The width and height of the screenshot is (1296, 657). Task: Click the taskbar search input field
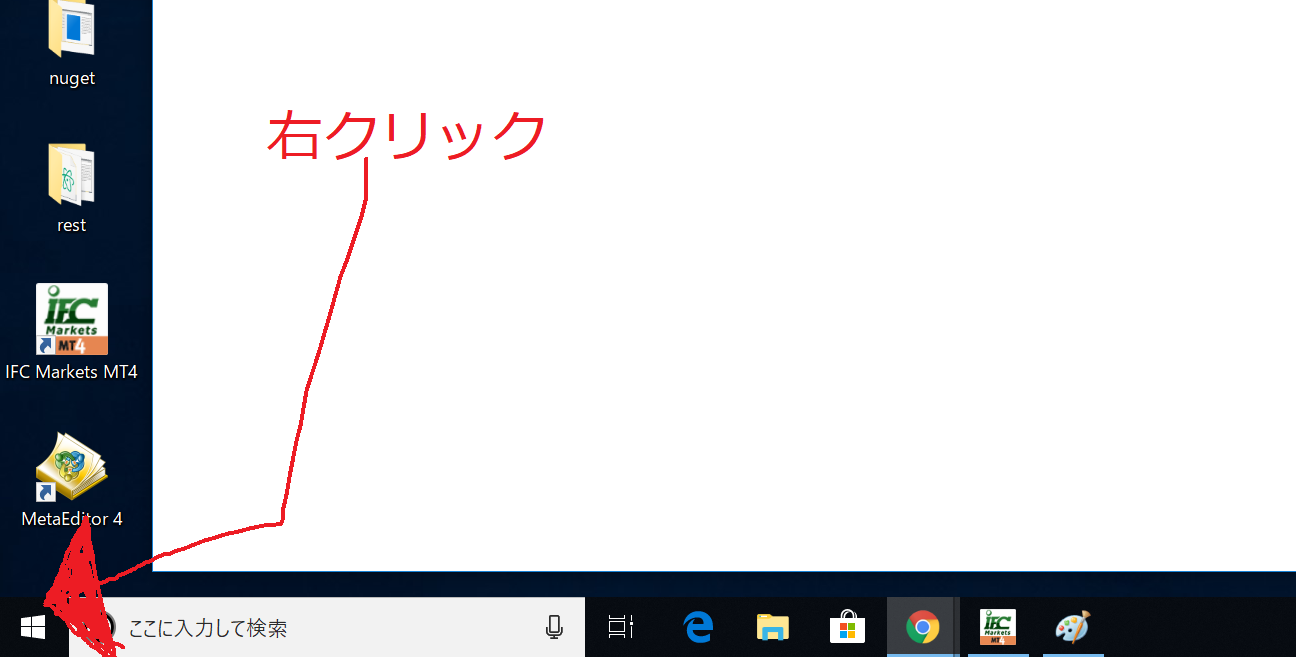[300, 627]
